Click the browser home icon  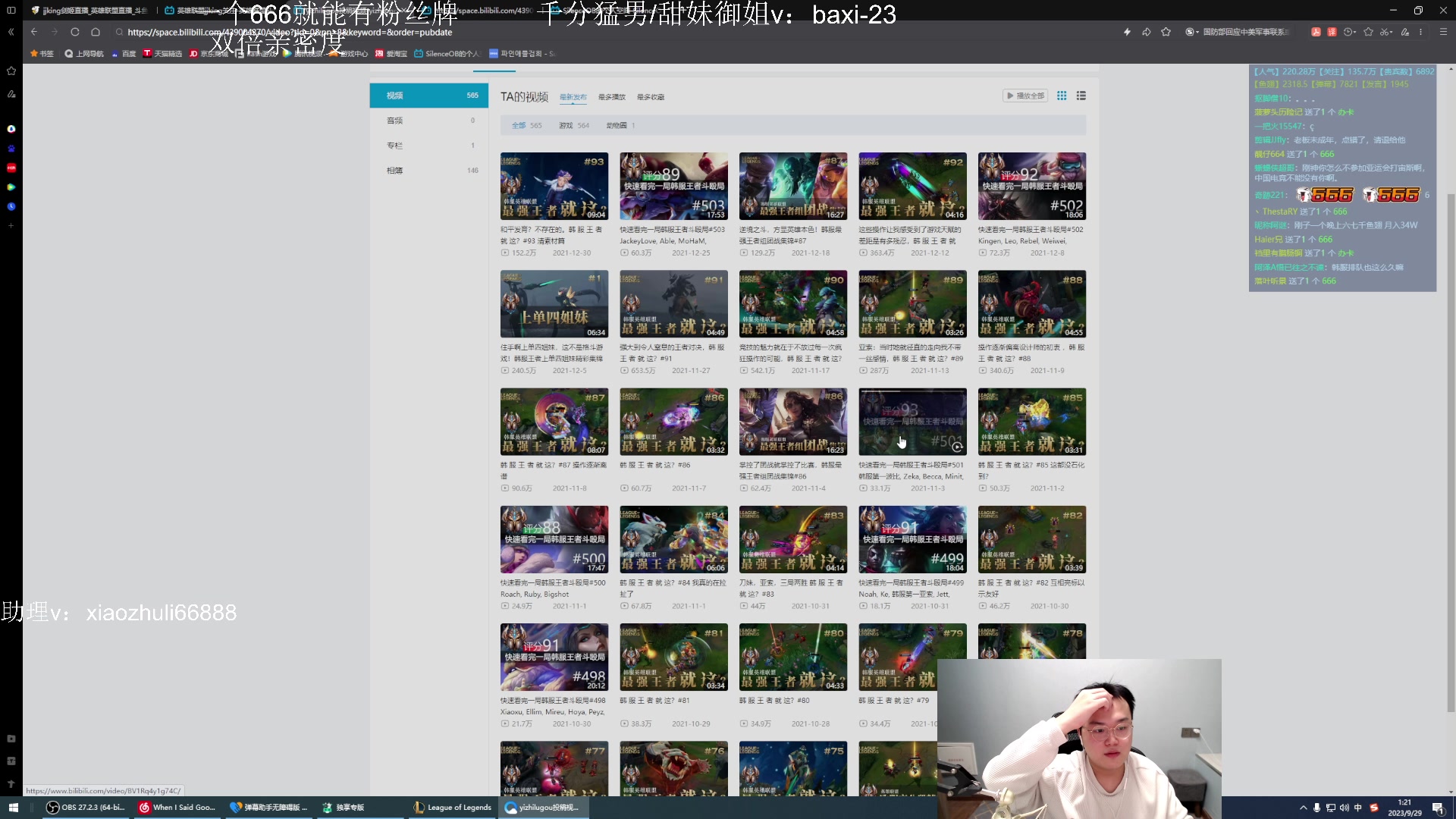(96, 32)
